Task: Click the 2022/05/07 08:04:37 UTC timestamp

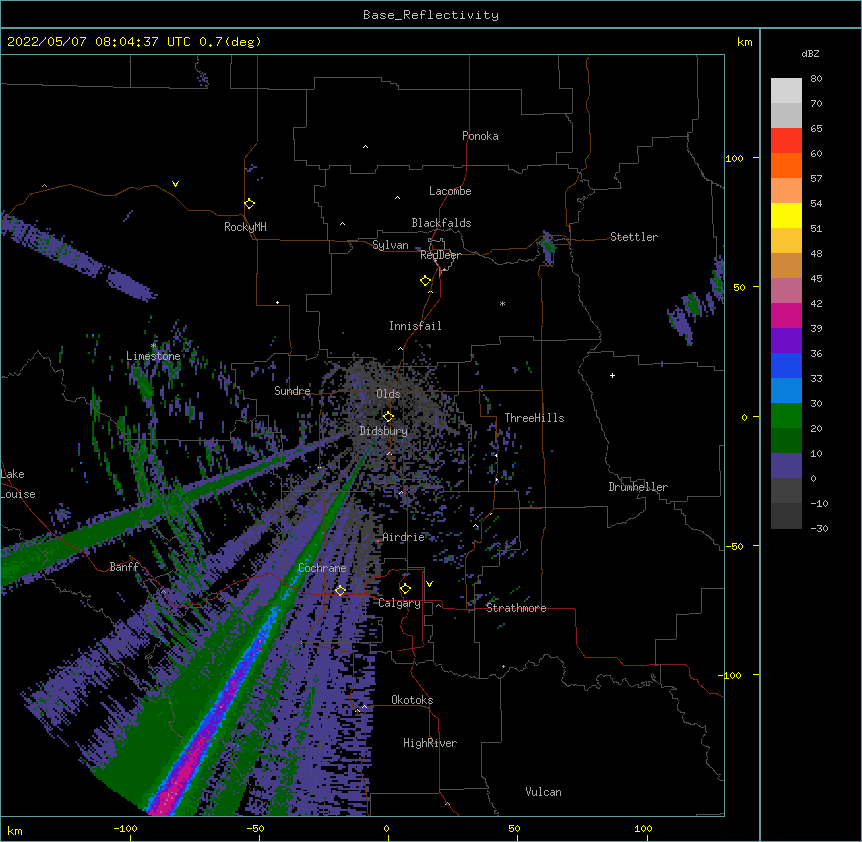Action: [99, 42]
